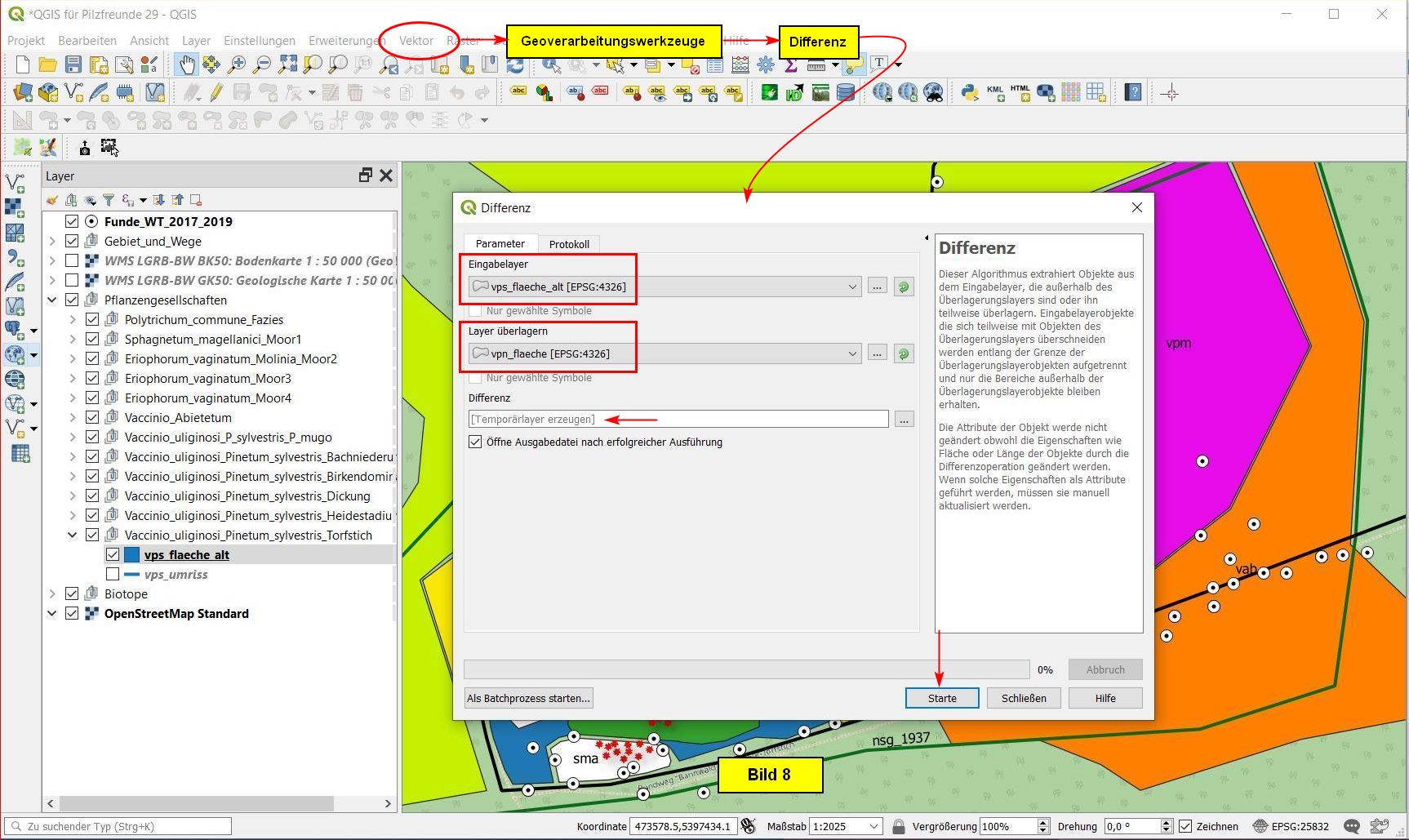Click the blue vps_flaeche_alt color swatch
Image resolution: width=1409 pixels, height=840 pixels.
[x=131, y=554]
